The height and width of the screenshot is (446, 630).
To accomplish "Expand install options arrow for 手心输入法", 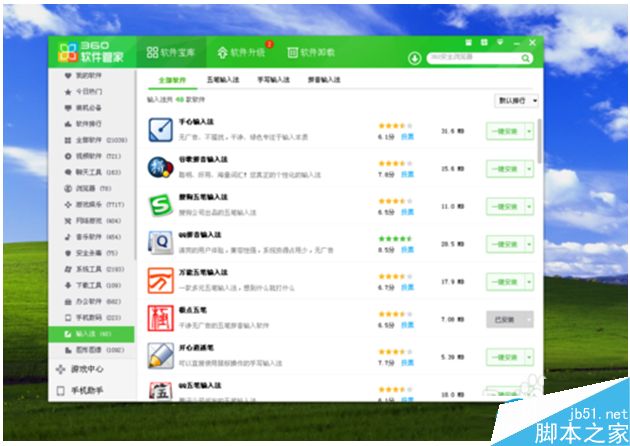I will [529, 131].
